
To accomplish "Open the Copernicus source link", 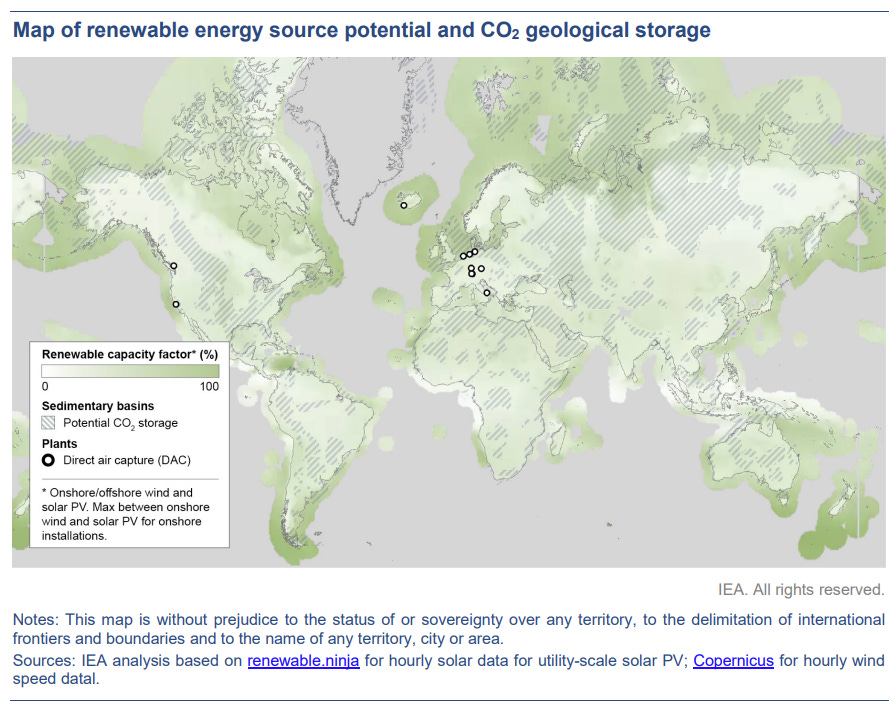I will coord(733,661).
